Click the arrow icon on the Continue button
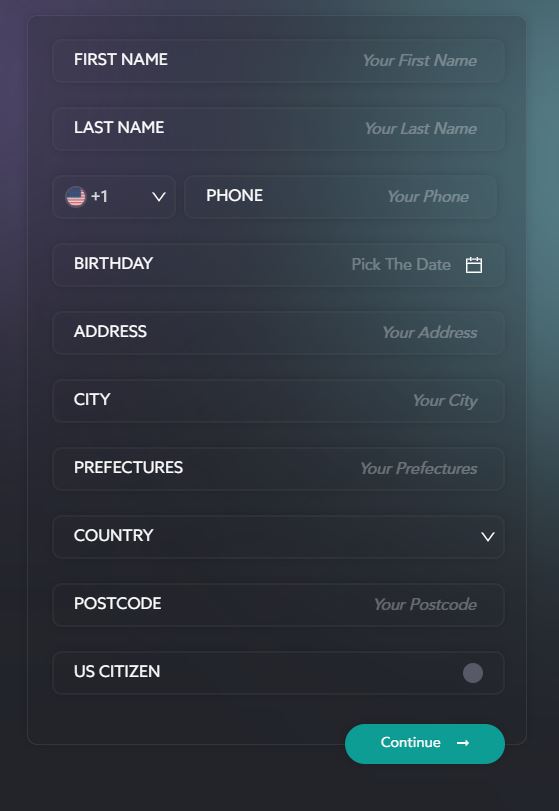This screenshot has width=559, height=811. [463, 743]
